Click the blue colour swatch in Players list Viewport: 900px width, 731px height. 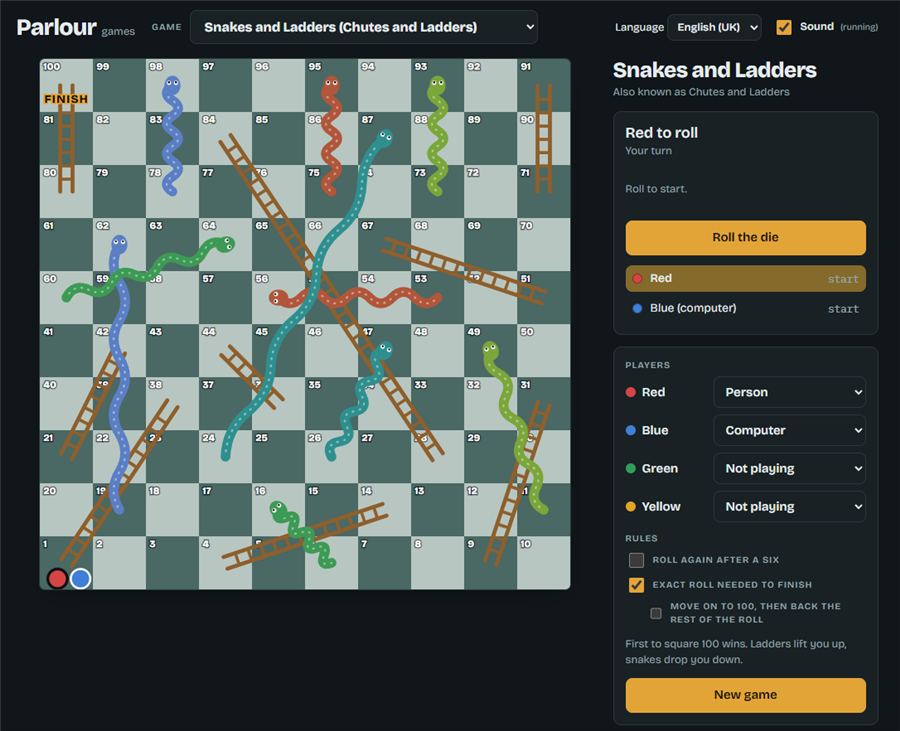pyautogui.click(x=631, y=430)
